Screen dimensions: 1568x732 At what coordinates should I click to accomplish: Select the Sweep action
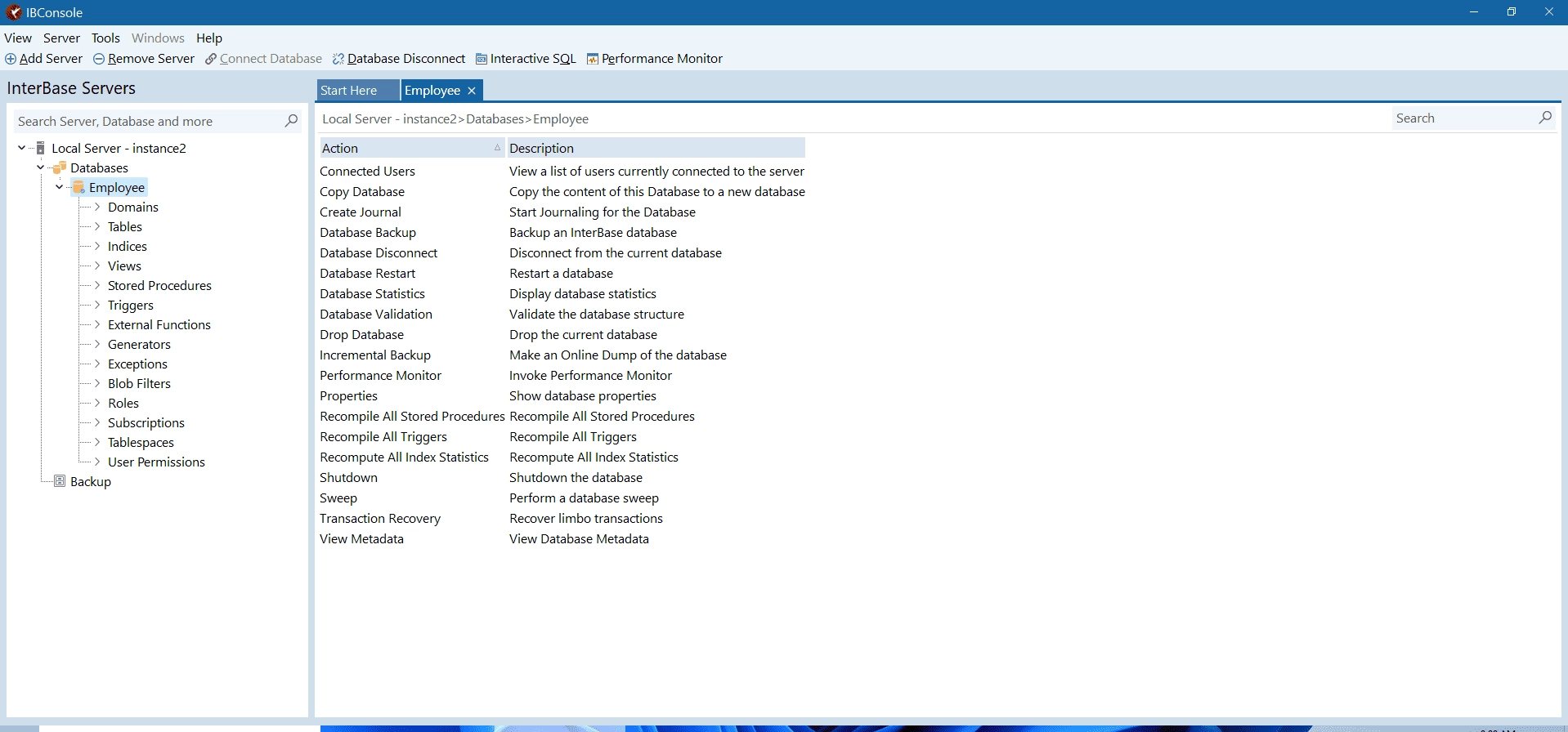click(338, 498)
